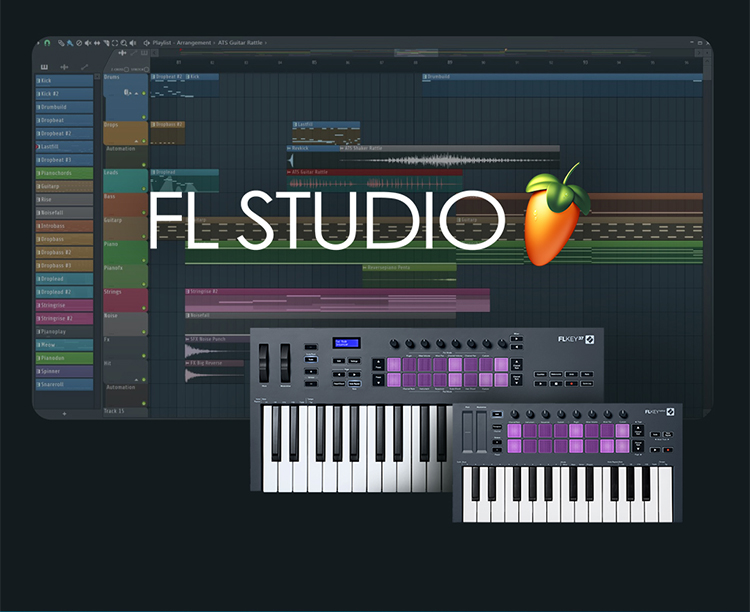Select the Pianodun pattern
Viewport: 750px width, 612px height.
pos(64,358)
